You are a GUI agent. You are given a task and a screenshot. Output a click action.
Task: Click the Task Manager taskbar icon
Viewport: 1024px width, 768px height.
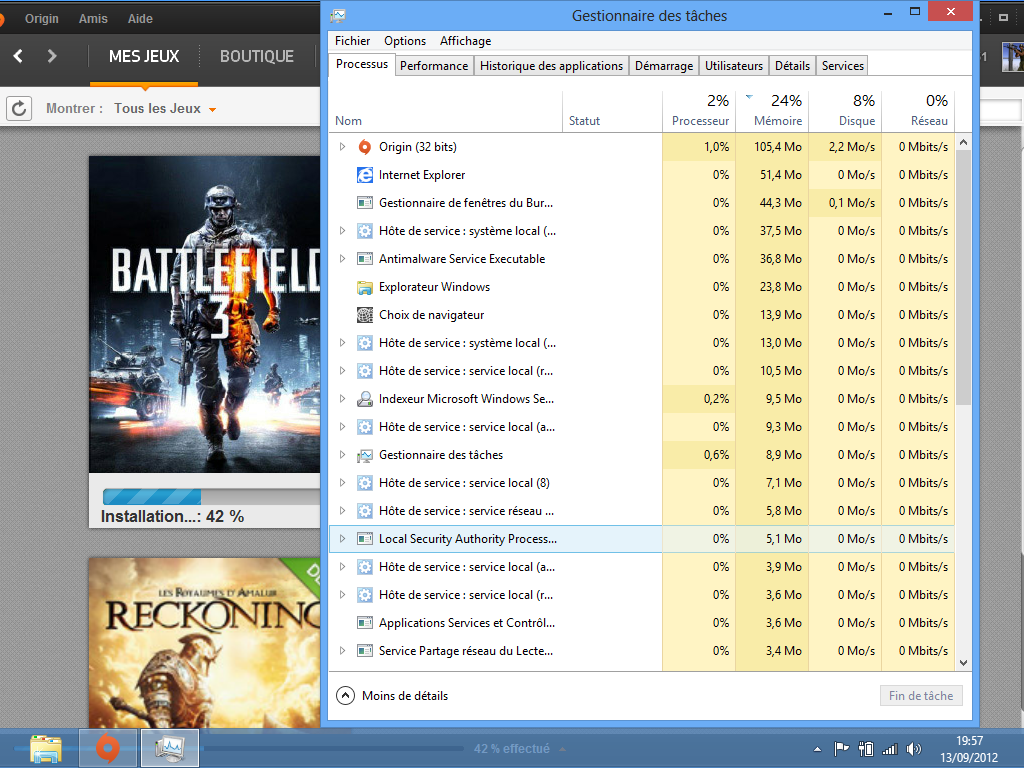point(170,748)
